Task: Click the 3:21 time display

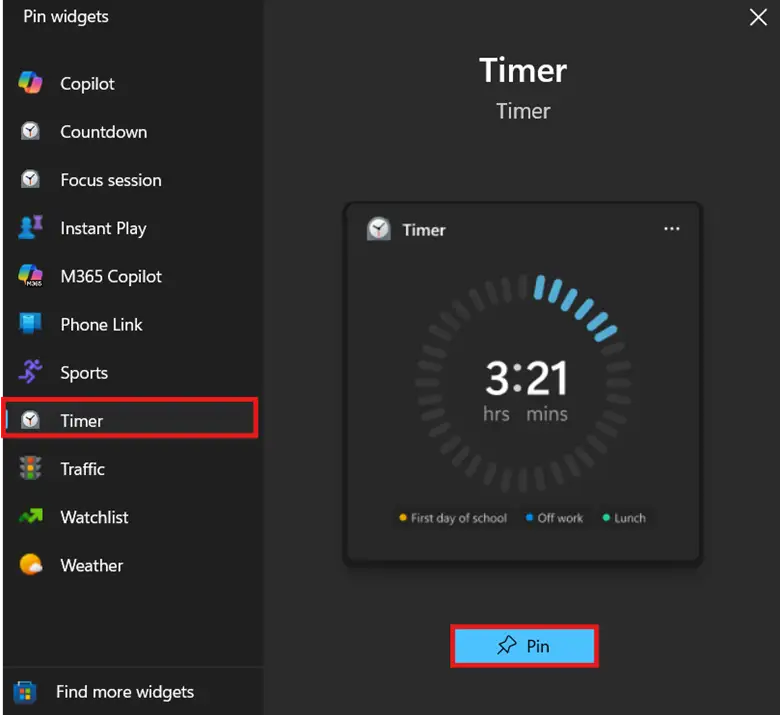Action: tap(526, 378)
